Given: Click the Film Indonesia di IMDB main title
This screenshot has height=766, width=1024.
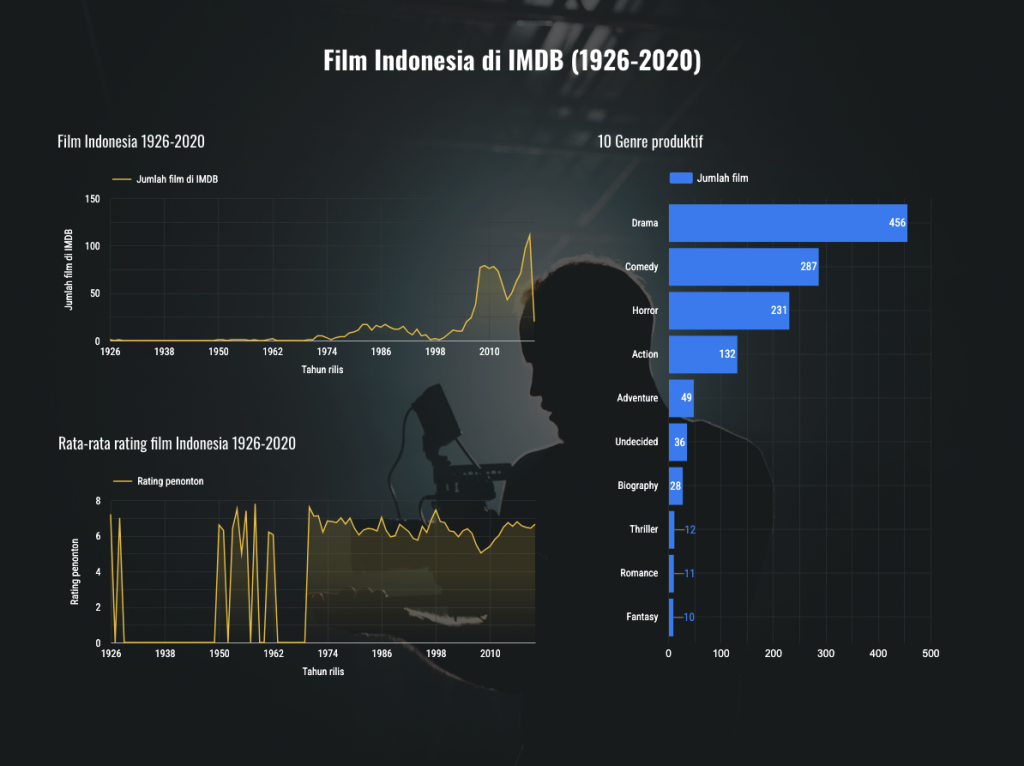Looking at the screenshot, I should pos(512,61).
